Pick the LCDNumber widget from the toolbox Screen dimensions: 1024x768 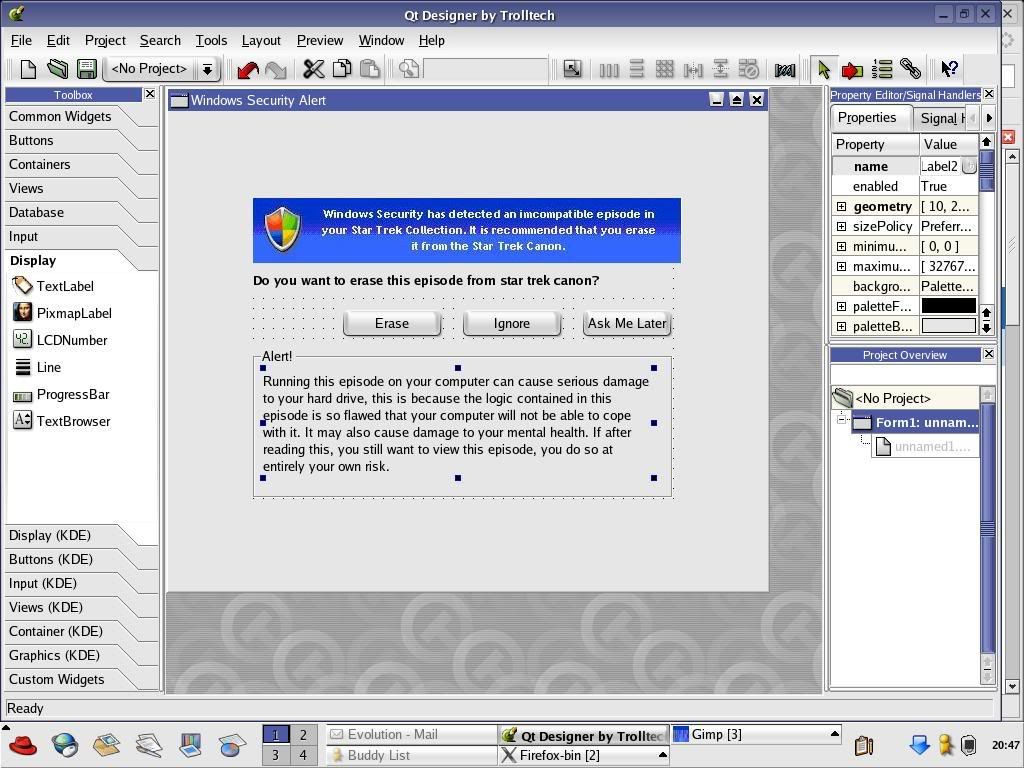point(60,340)
